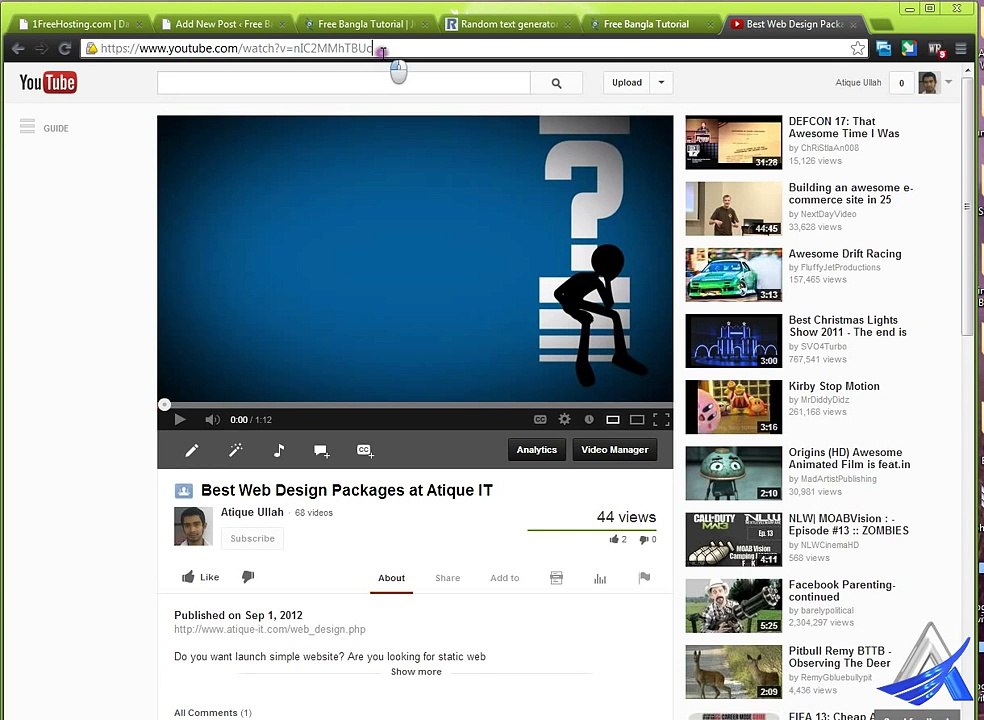Open atique-it.com web_design.php link
Image resolution: width=984 pixels, height=720 pixels.
(270, 629)
